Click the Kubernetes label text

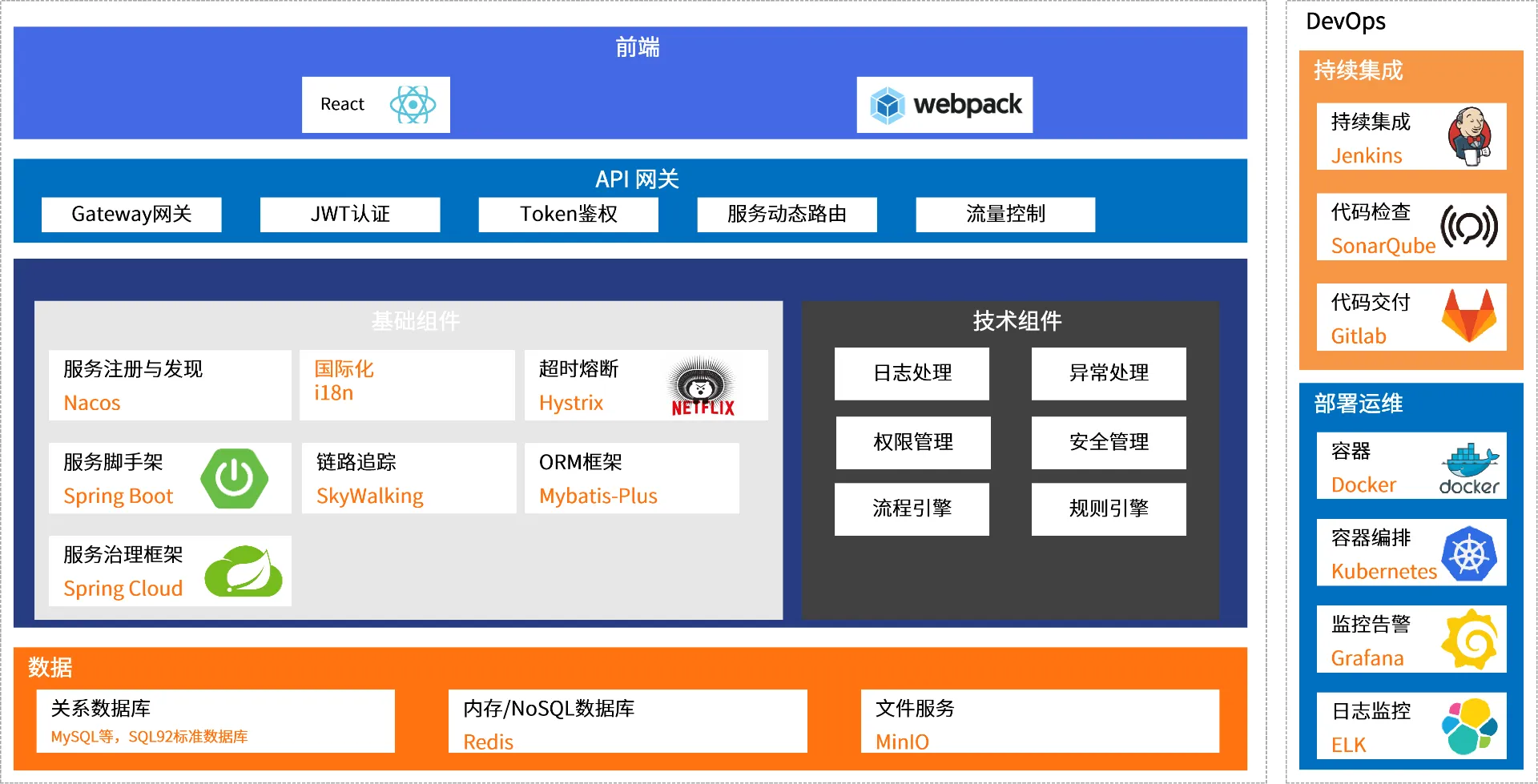[x=1384, y=572]
